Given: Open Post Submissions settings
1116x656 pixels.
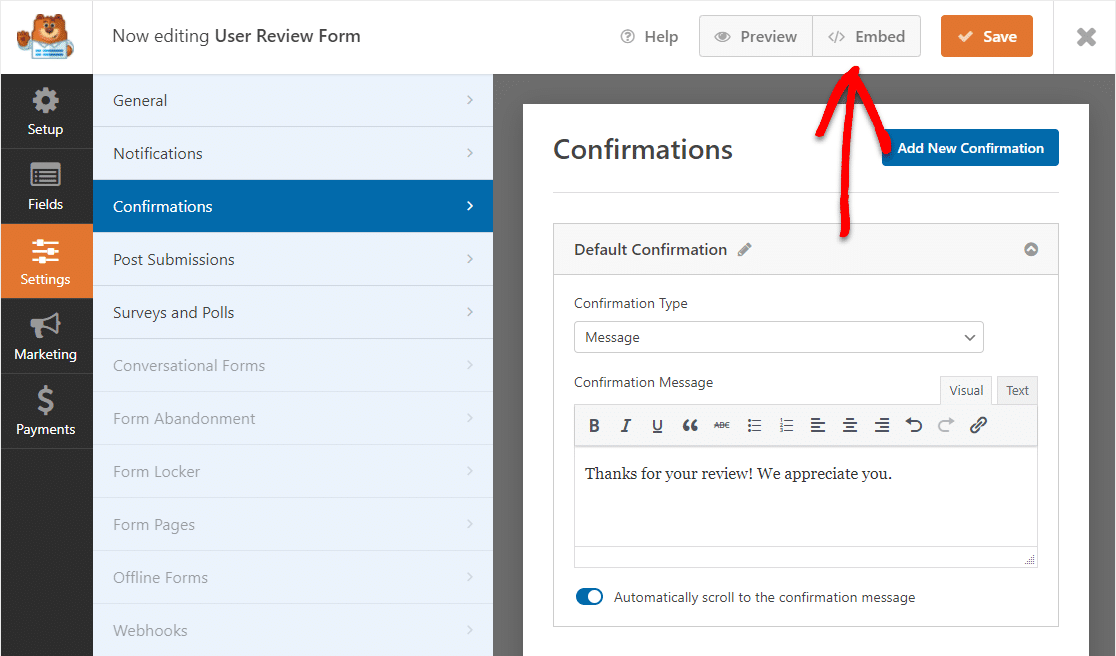Looking at the screenshot, I should tap(293, 260).
